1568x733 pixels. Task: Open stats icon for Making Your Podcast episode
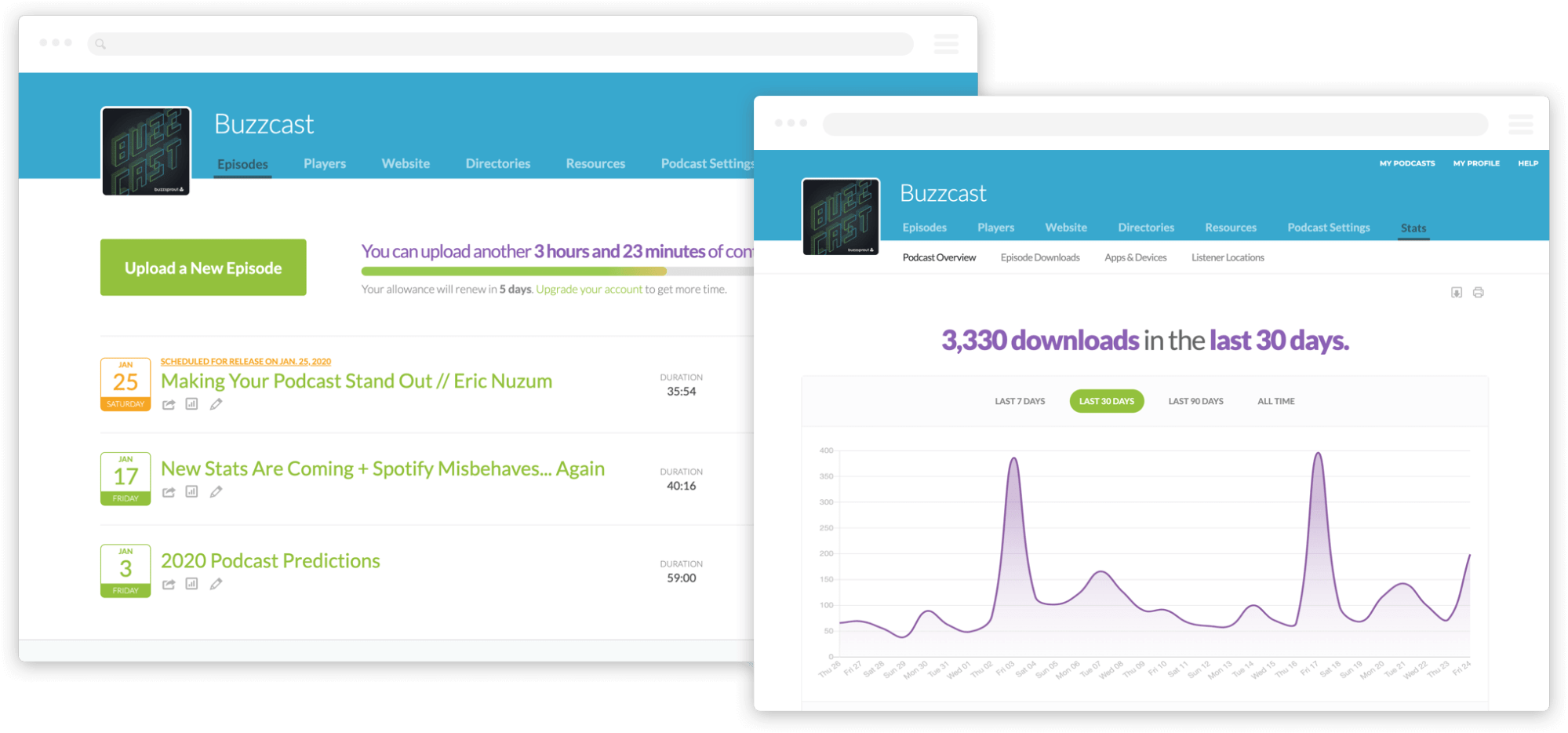tap(191, 404)
